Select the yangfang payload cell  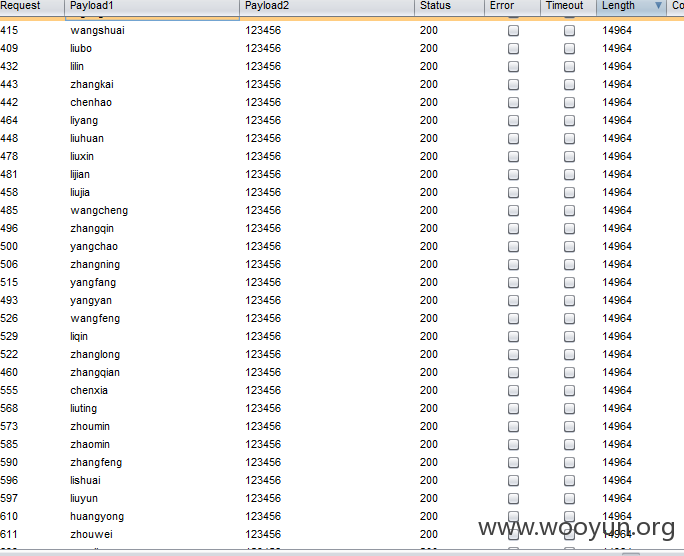(152, 282)
